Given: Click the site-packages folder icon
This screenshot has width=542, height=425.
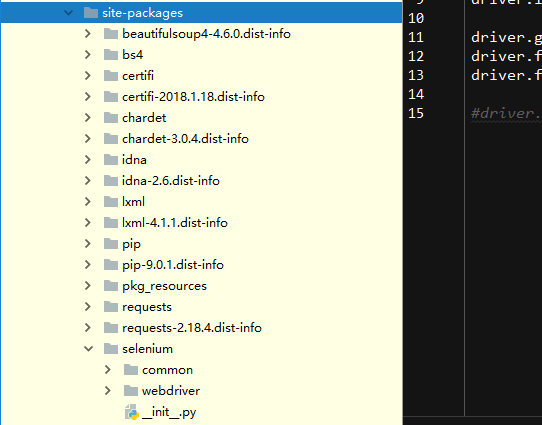Looking at the screenshot, I should pyautogui.click(x=91, y=13).
